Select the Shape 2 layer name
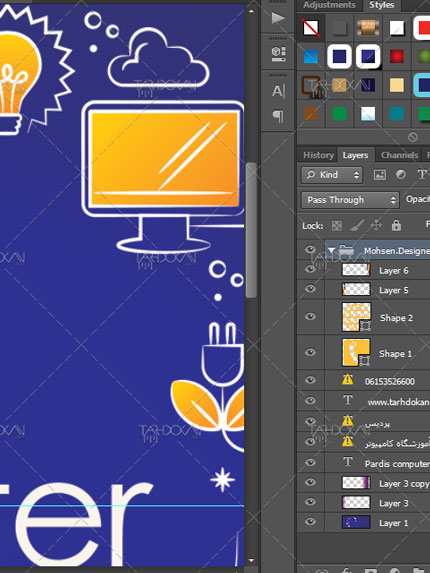The image size is (430, 573). [396, 318]
